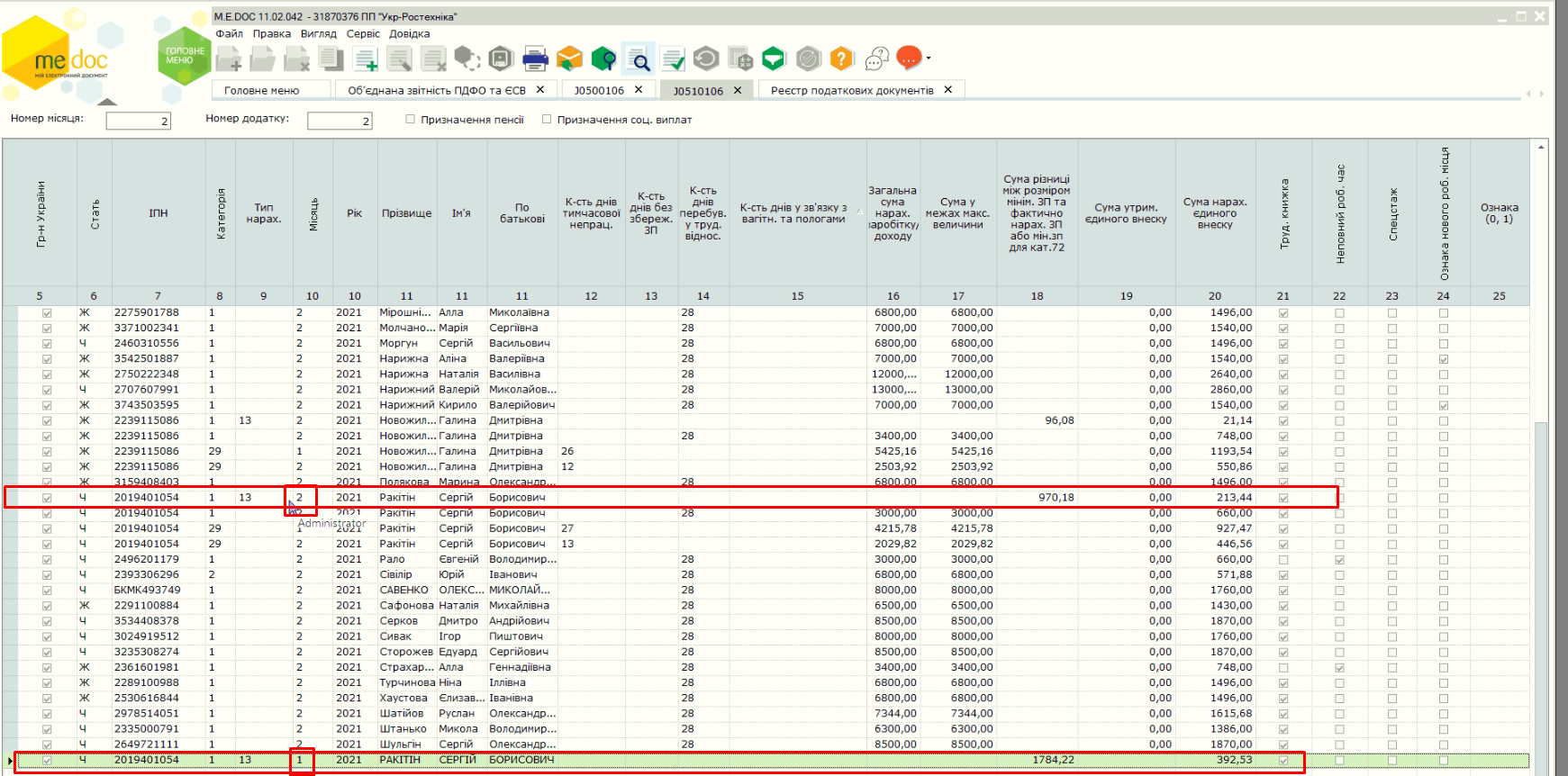Switch to the Реєстр податкових документів tab
This screenshot has width=1568, height=776.
pos(851,90)
